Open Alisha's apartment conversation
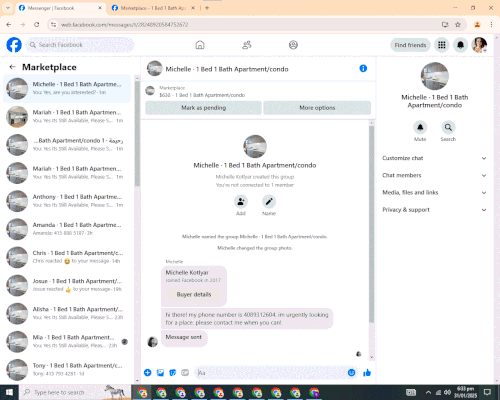Viewport: 500px width, 400px height. click(x=67, y=313)
